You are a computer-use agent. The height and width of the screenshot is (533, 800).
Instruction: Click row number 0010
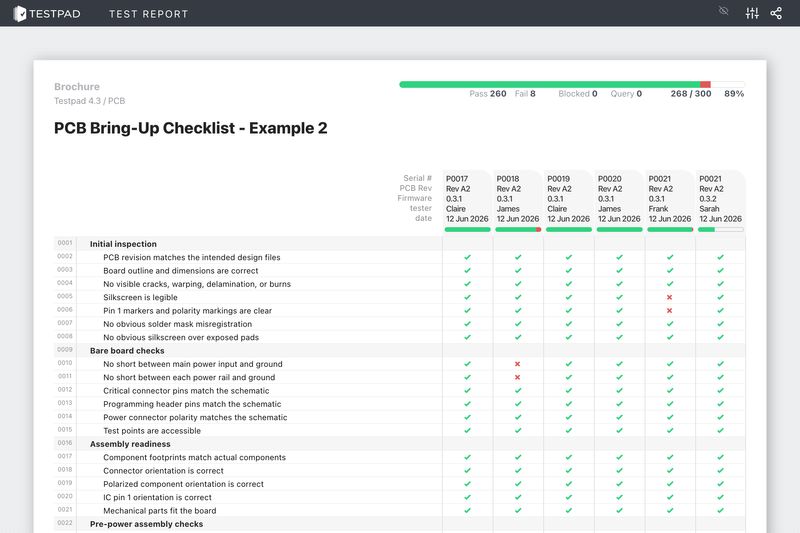[x=65, y=363]
